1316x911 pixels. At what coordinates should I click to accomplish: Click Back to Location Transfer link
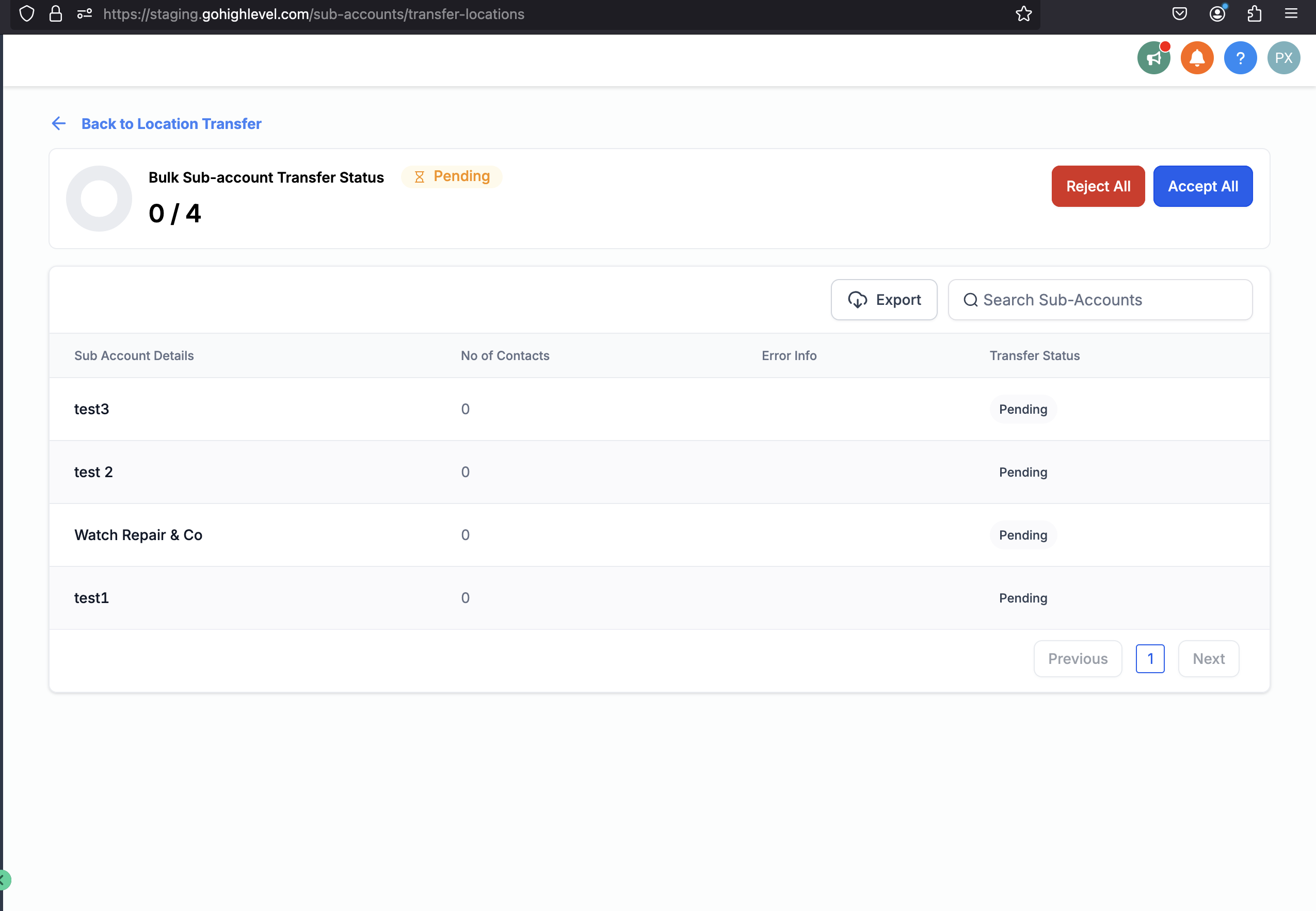171,123
